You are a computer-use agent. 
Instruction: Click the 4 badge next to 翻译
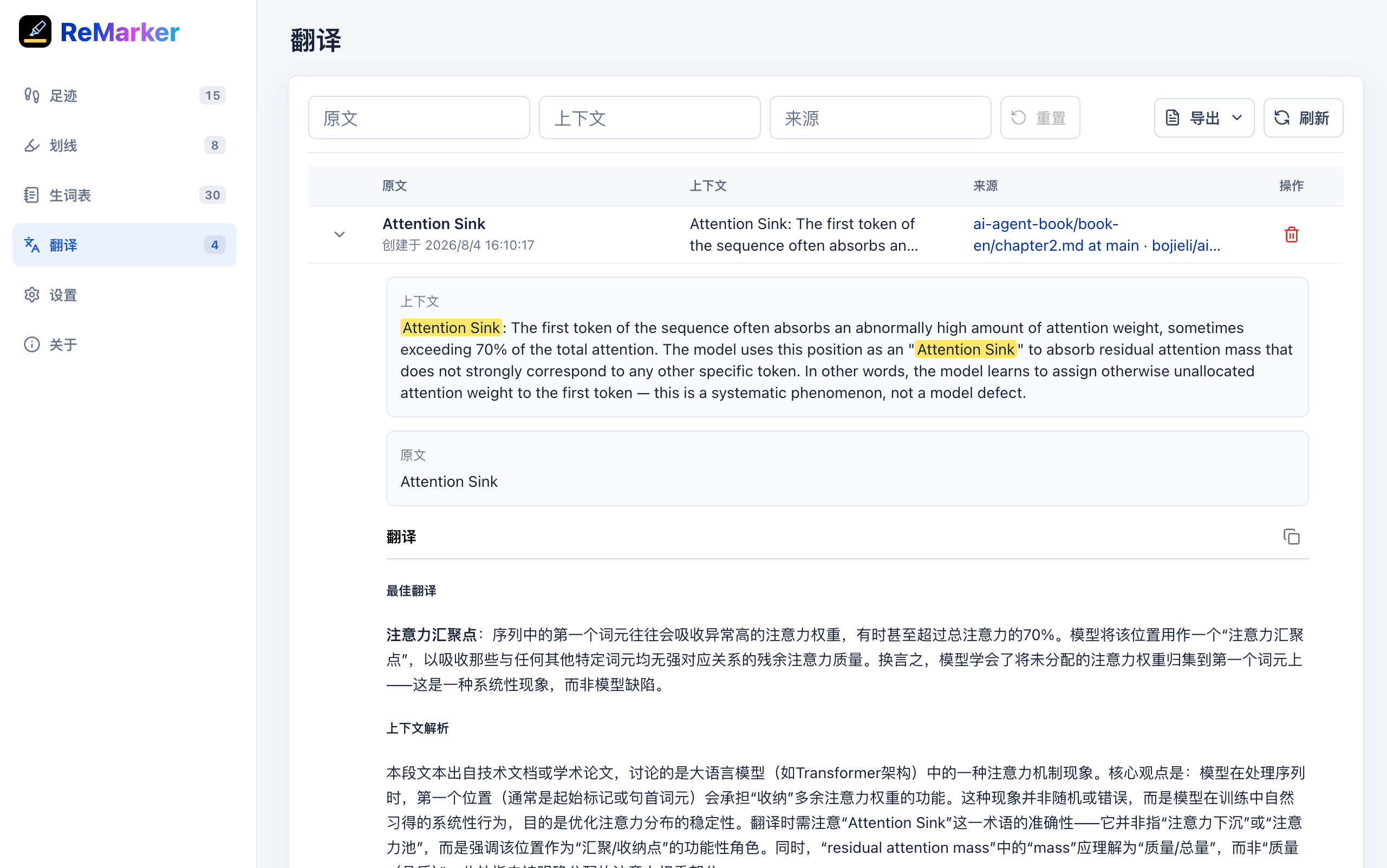tap(214, 245)
